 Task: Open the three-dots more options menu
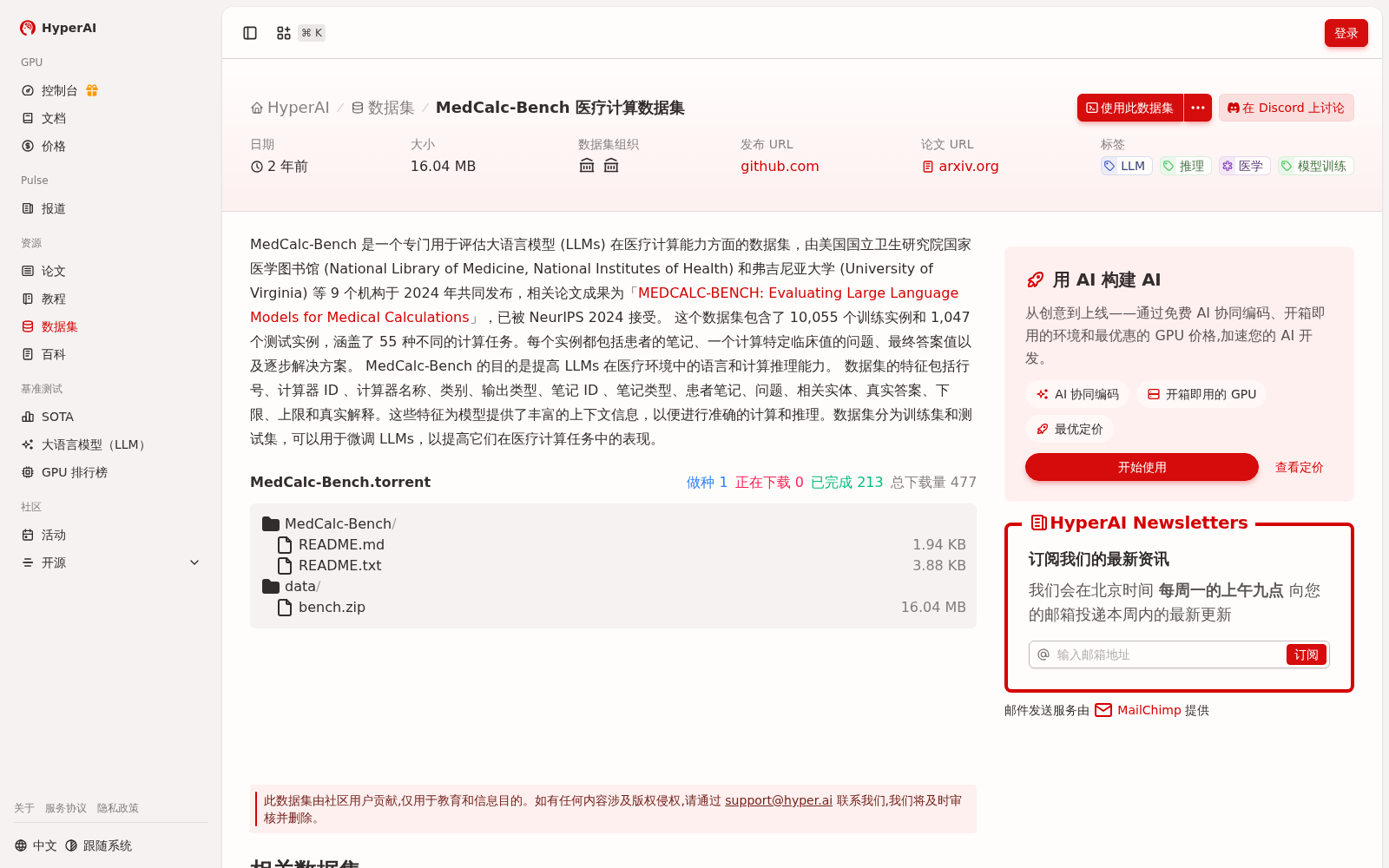[x=1198, y=108]
